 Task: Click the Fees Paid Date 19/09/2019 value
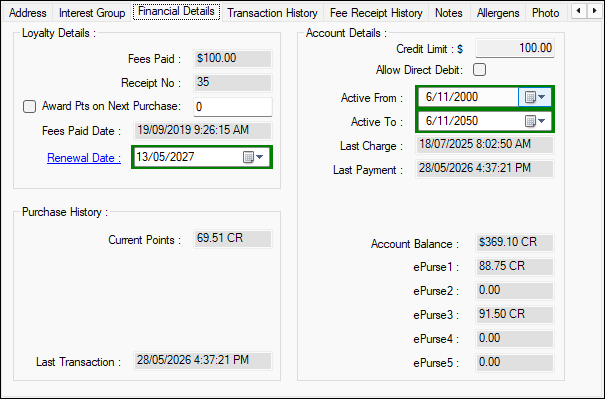click(203, 130)
